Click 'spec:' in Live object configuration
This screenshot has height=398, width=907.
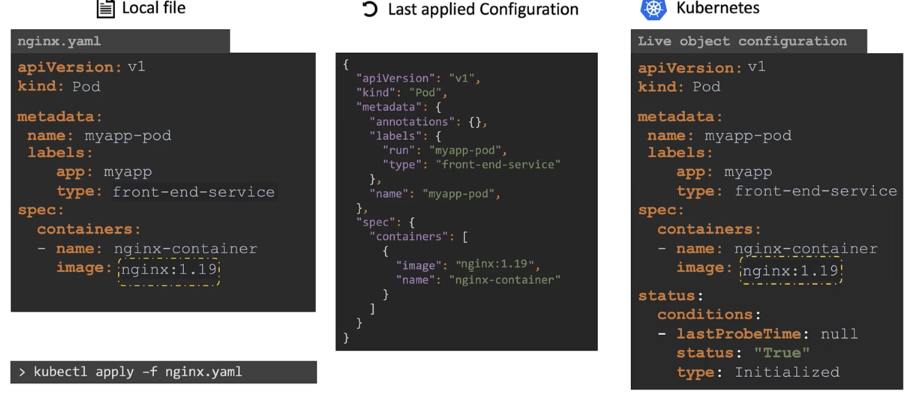coord(661,210)
